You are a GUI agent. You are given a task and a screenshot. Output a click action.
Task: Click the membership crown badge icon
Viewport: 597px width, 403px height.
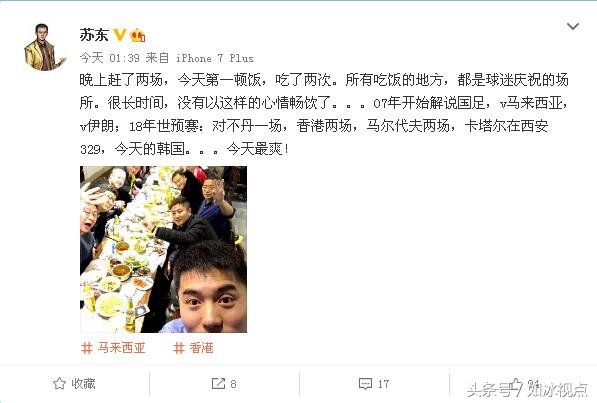138,35
